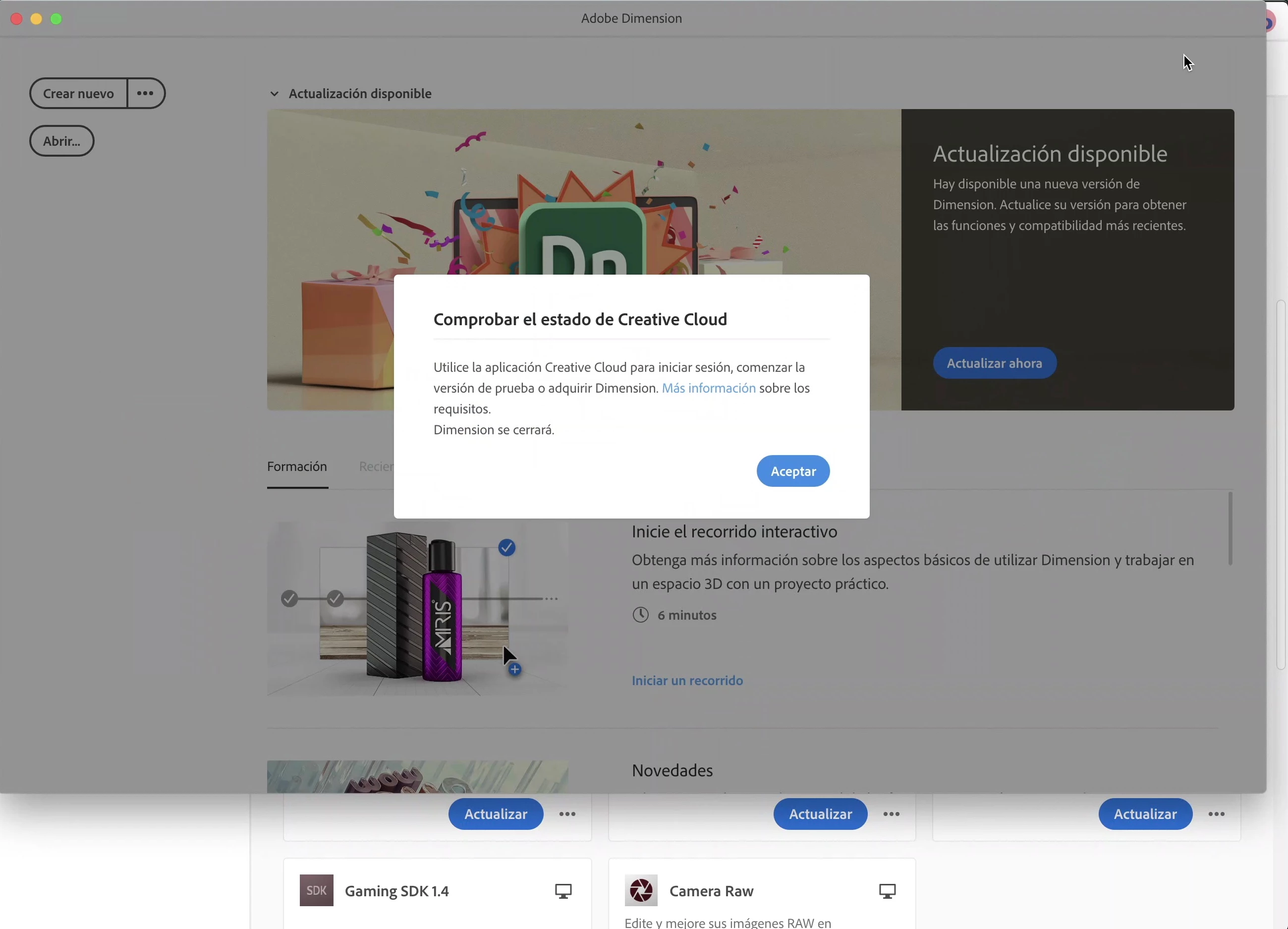Viewport: 1288px width, 929px height.
Task: Click desktop monitor icon beside Camera Raw
Action: 887,890
